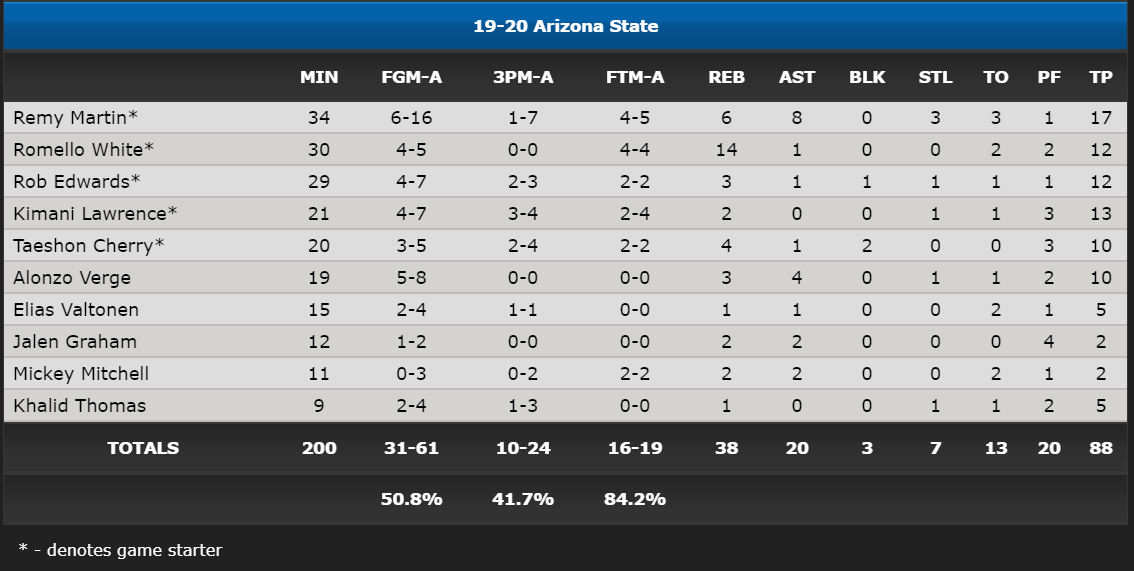Select Alonzo Verge player row

pyautogui.click(x=565, y=278)
